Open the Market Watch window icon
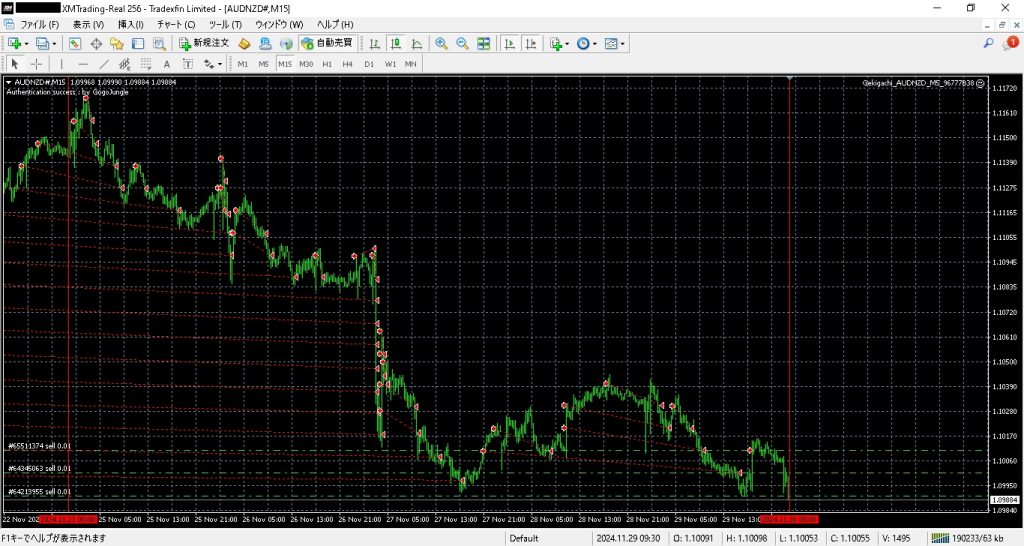This screenshot has width=1024, height=546. point(75,43)
